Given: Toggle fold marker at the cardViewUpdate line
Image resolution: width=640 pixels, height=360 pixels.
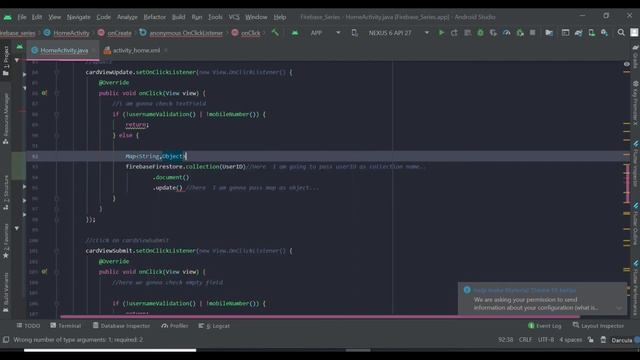Looking at the screenshot, I should 57,72.
